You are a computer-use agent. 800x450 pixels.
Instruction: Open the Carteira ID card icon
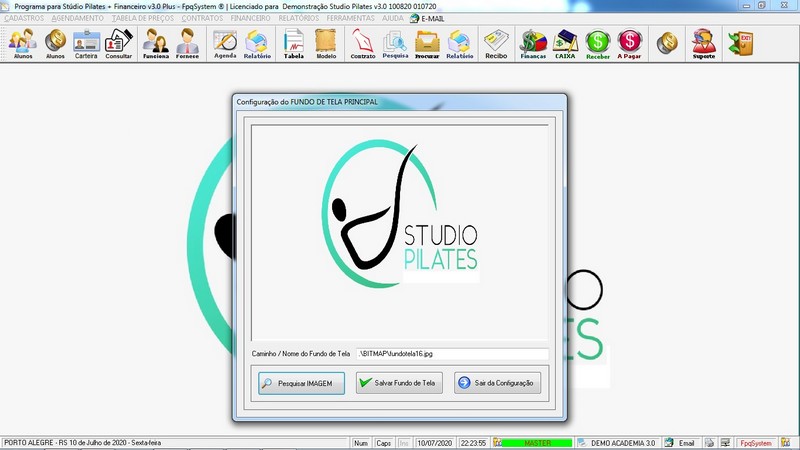pyautogui.click(x=86, y=44)
